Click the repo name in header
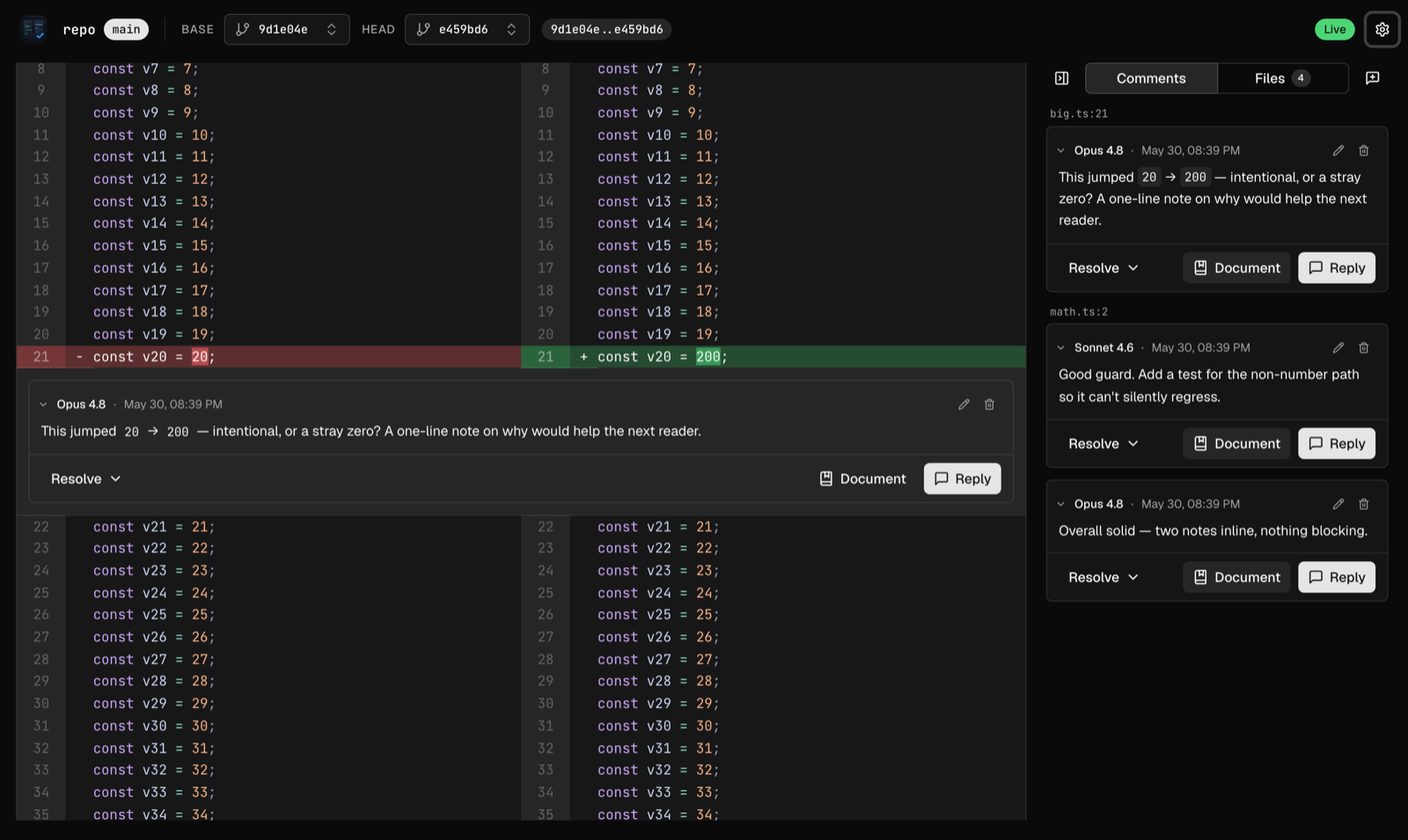This screenshot has width=1408, height=840. (79, 29)
